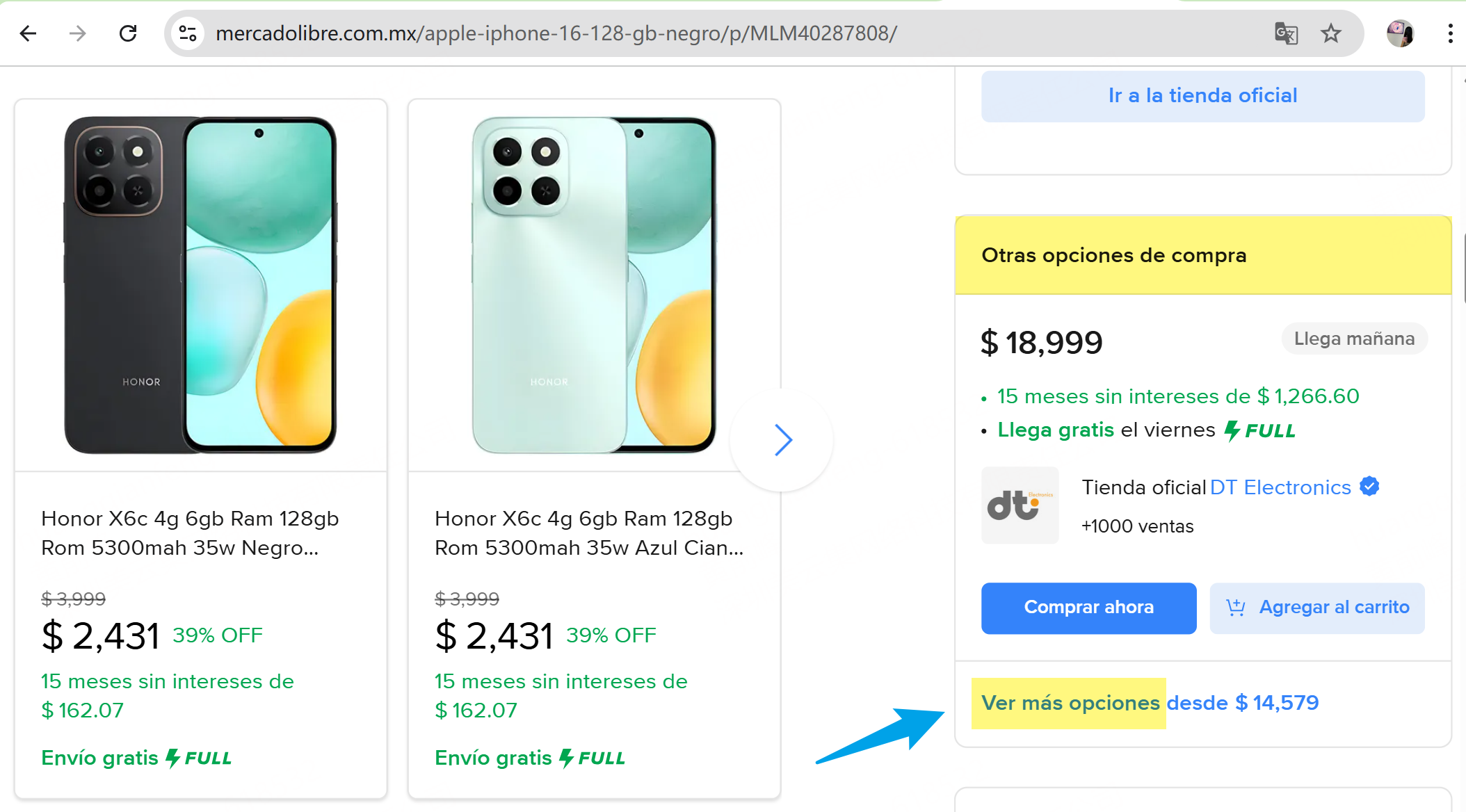
Task: Click Ir a la tienda oficial
Action: [x=1202, y=95]
